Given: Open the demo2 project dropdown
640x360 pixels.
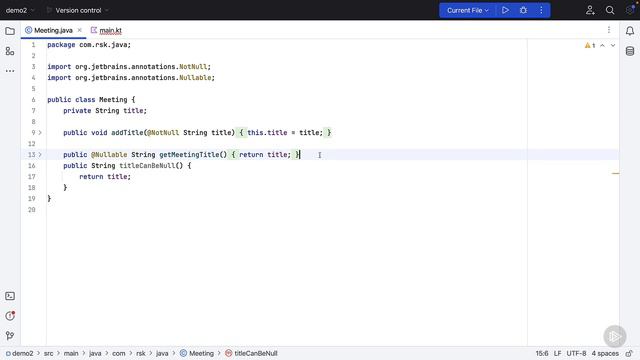Looking at the screenshot, I should click(x=20, y=10).
